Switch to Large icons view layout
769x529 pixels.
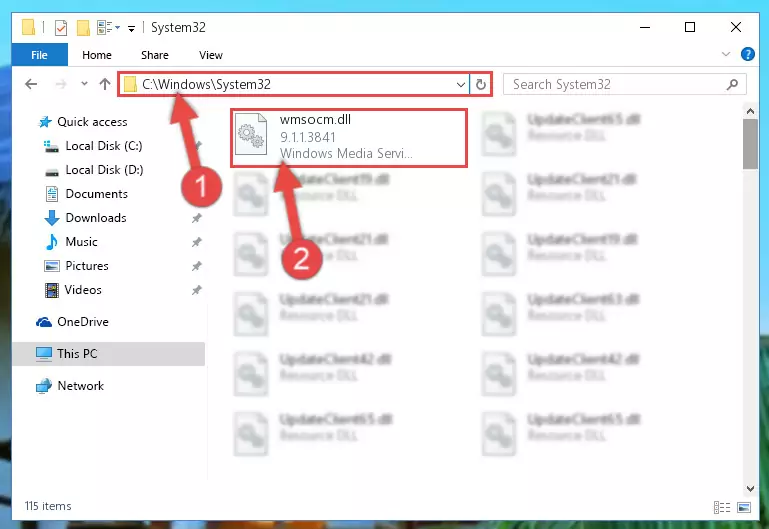(x=743, y=507)
